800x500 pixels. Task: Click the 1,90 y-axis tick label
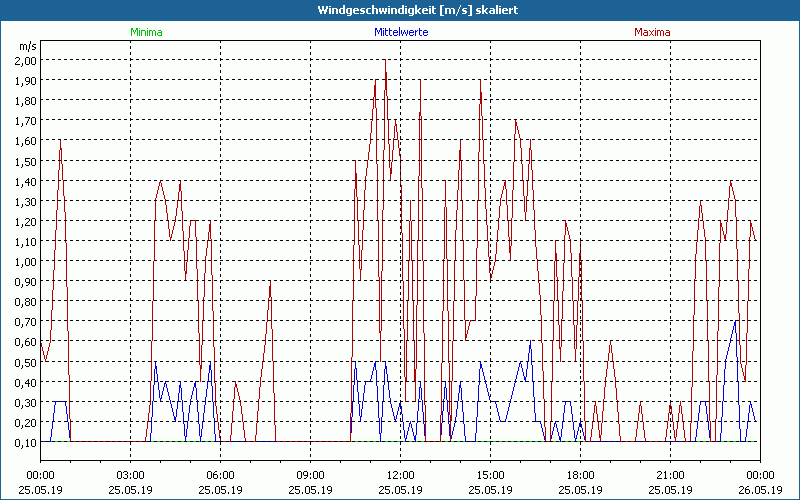26,80
